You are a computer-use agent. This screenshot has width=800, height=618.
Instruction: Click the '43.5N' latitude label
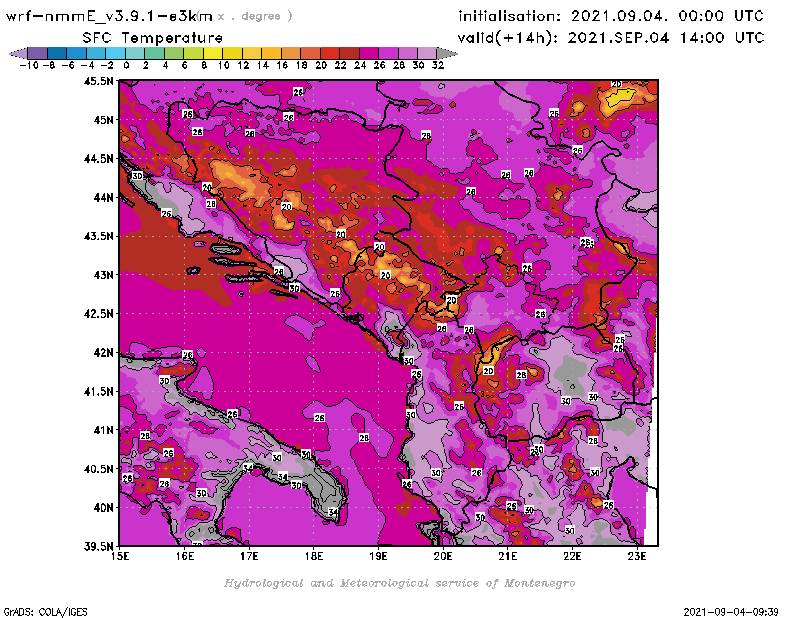point(98,236)
